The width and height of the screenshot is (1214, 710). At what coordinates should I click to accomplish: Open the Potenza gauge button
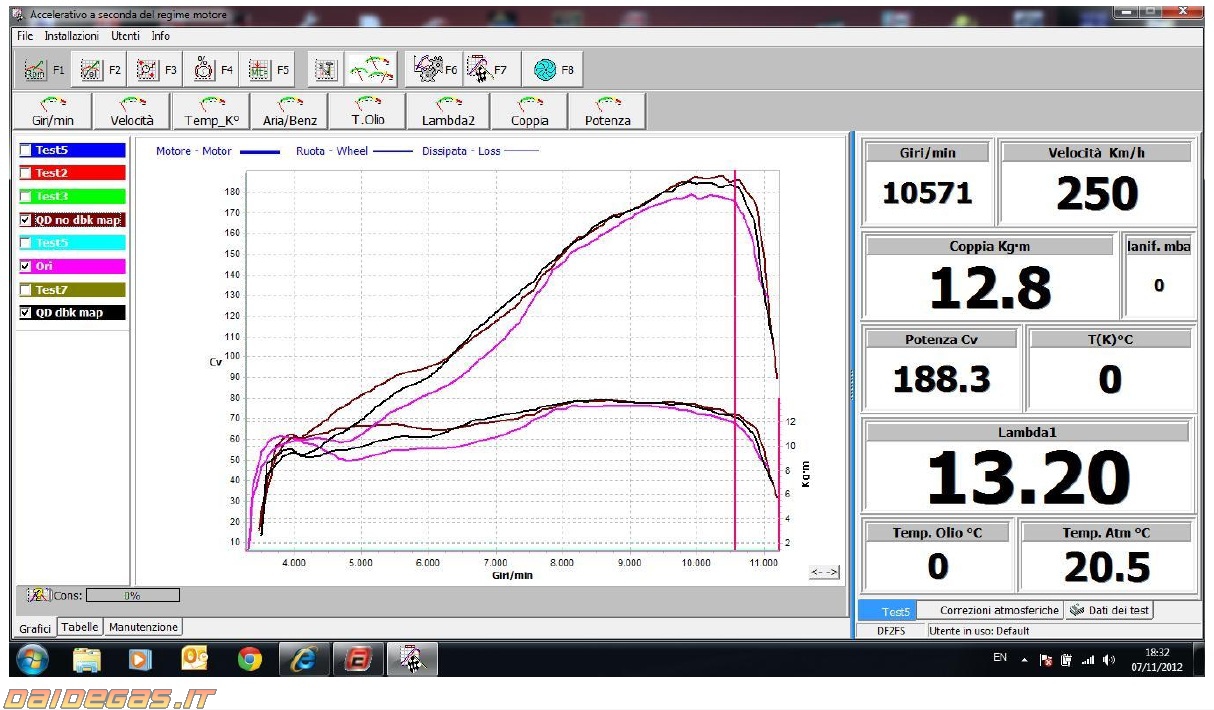(607, 112)
